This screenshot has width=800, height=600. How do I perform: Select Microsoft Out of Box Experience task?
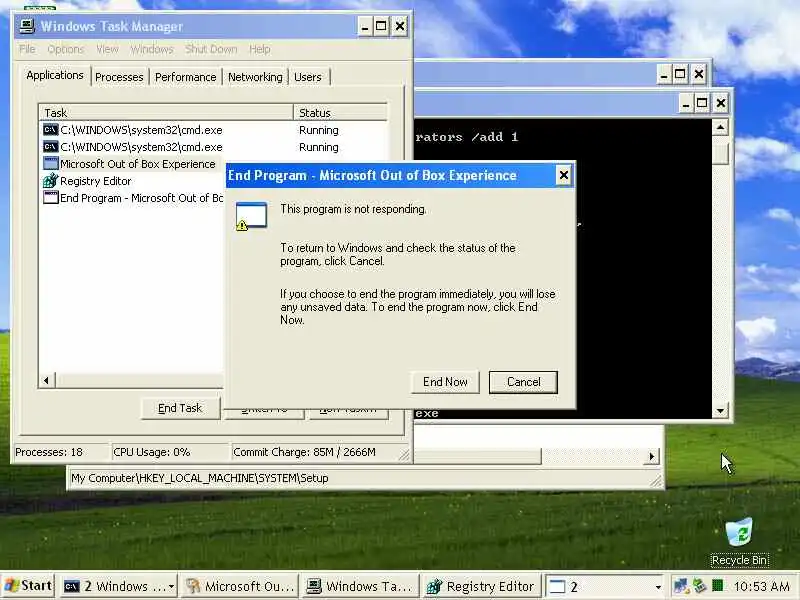click(x=132, y=164)
